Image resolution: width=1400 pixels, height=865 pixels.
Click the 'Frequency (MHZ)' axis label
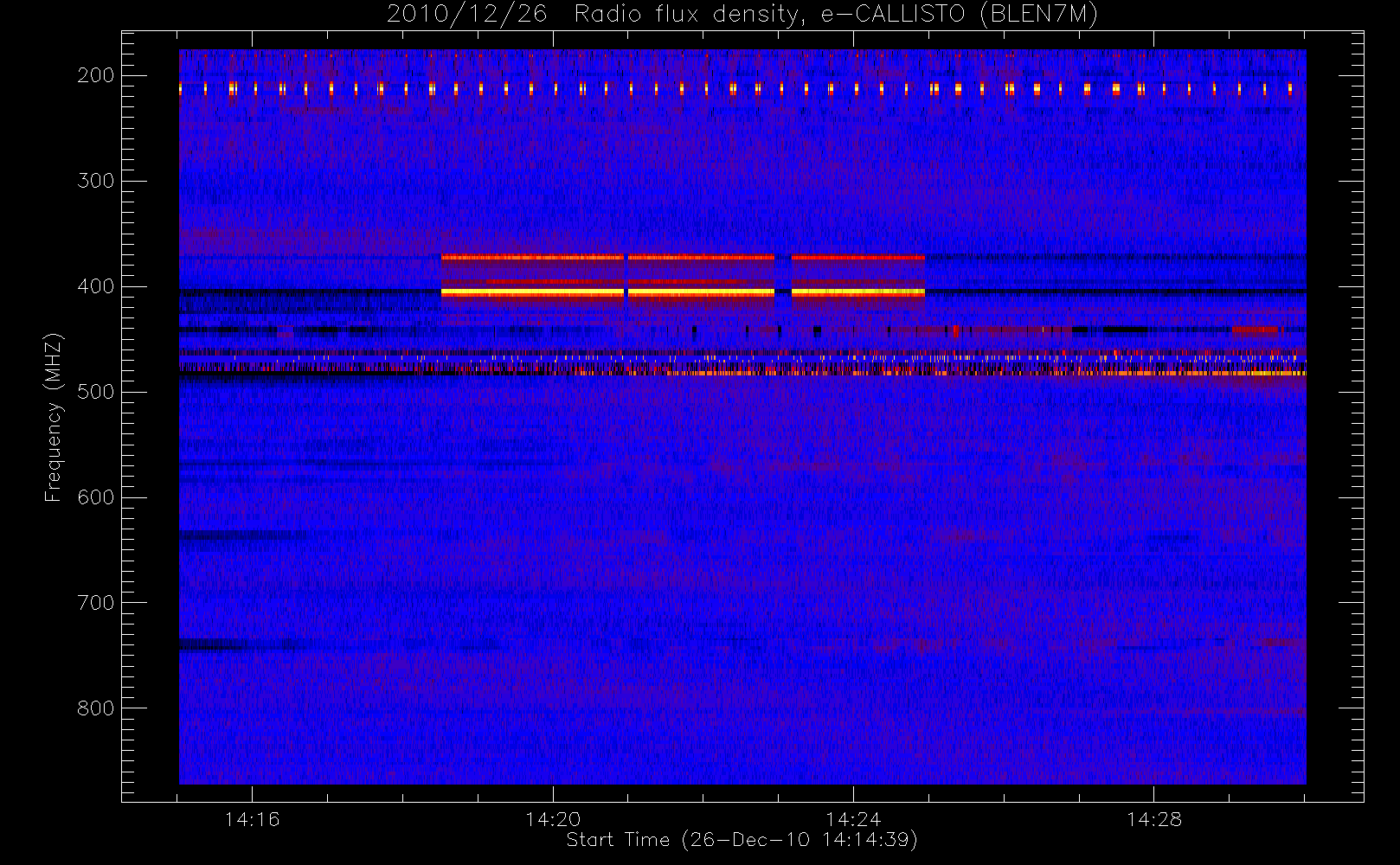click(54, 417)
